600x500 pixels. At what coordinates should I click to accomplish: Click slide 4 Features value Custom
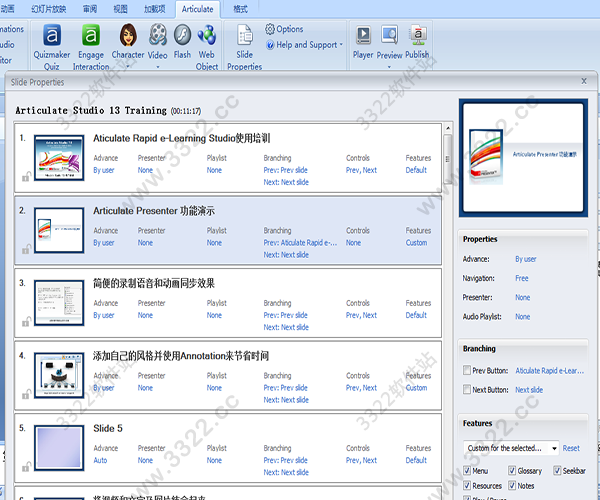[416, 388]
